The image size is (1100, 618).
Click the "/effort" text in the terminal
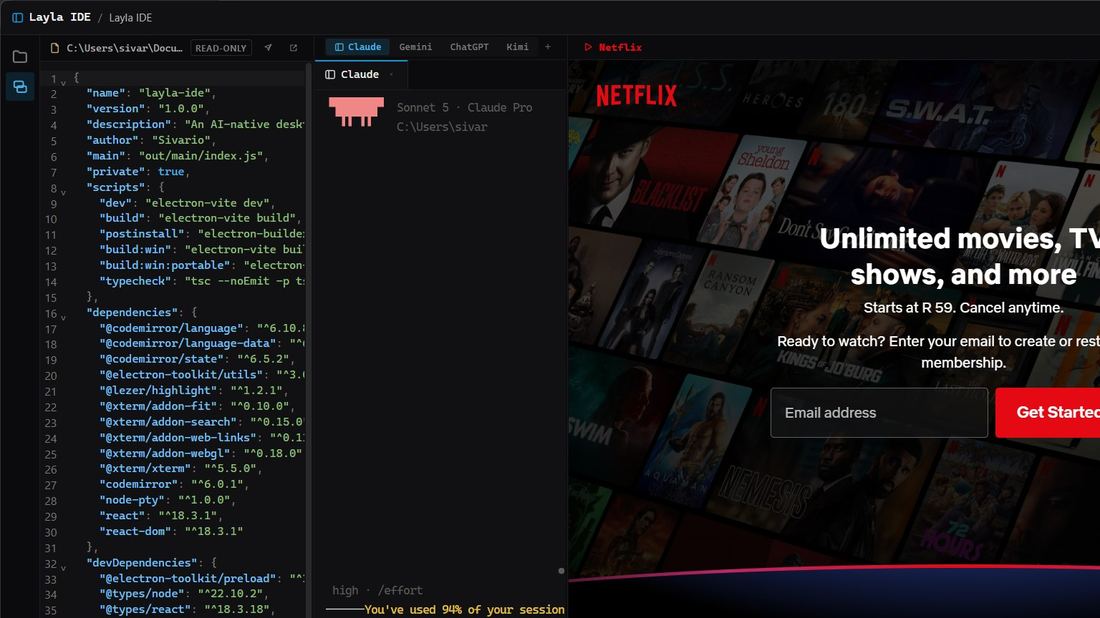tap(400, 591)
